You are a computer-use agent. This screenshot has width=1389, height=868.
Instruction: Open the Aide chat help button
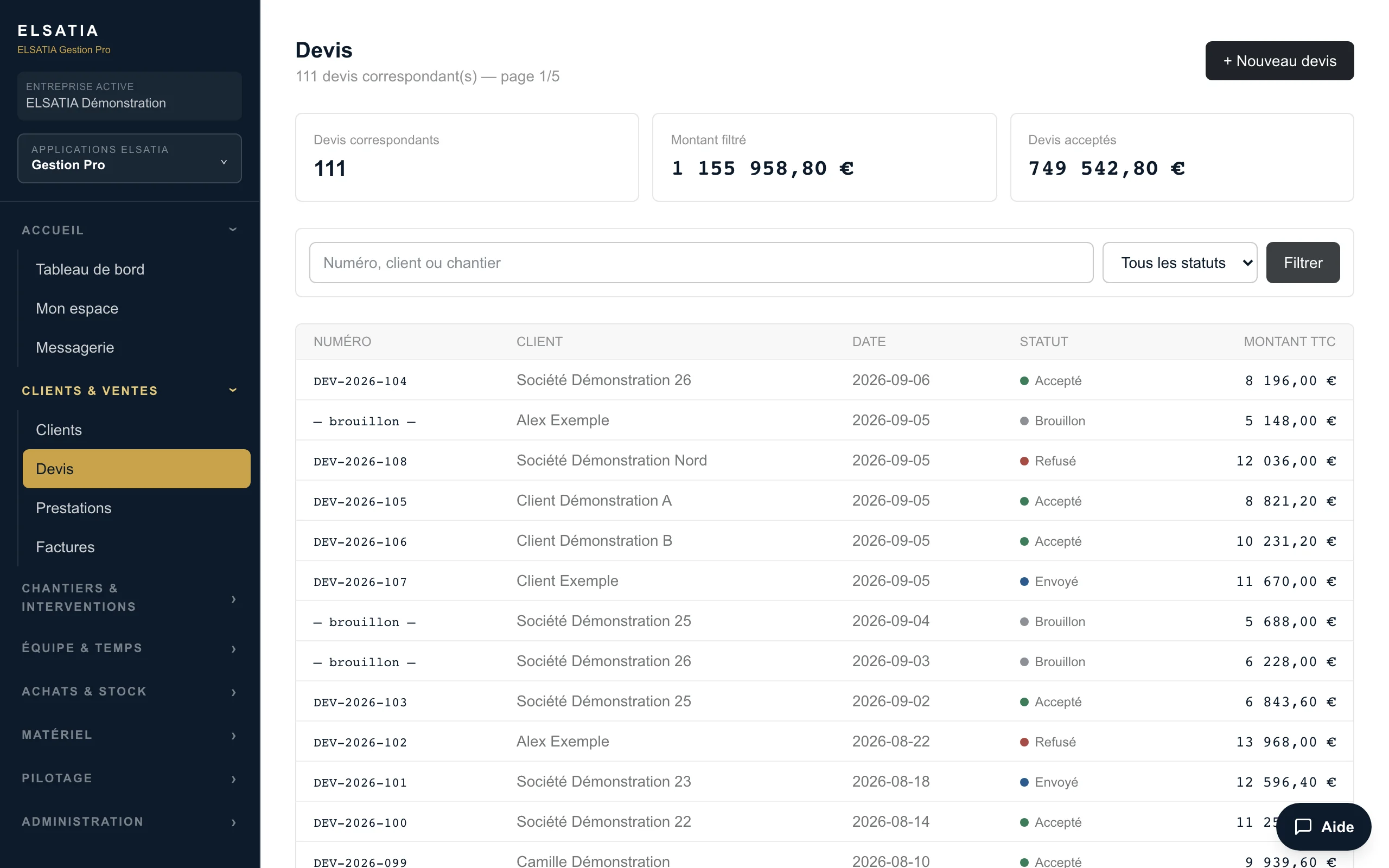click(x=1323, y=826)
